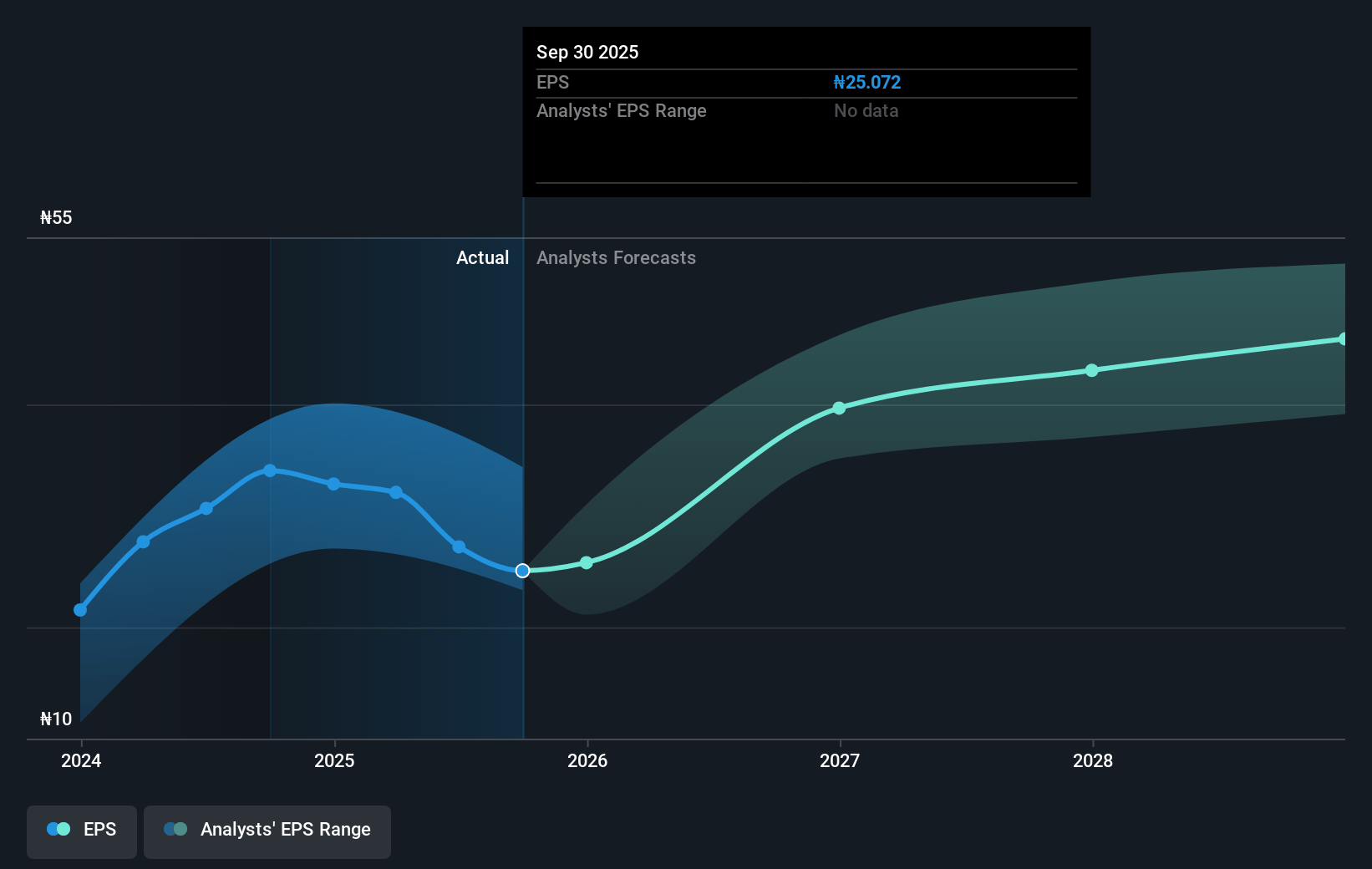The image size is (1372, 869).
Task: Click the 2024 x-axis label
Action: tap(81, 760)
